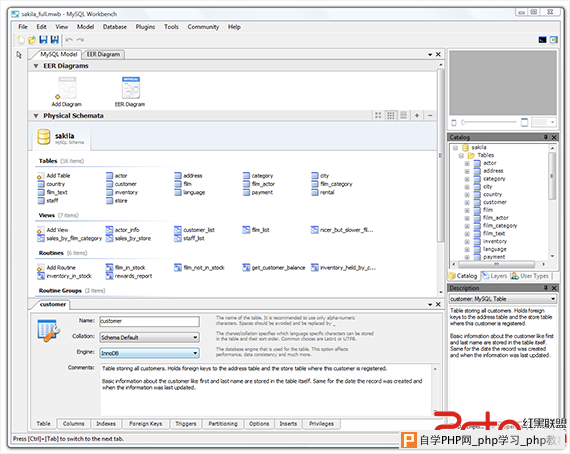570x454 pixels.
Task: Click the Add Routine item
Action: pyautogui.click(x=56, y=268)
